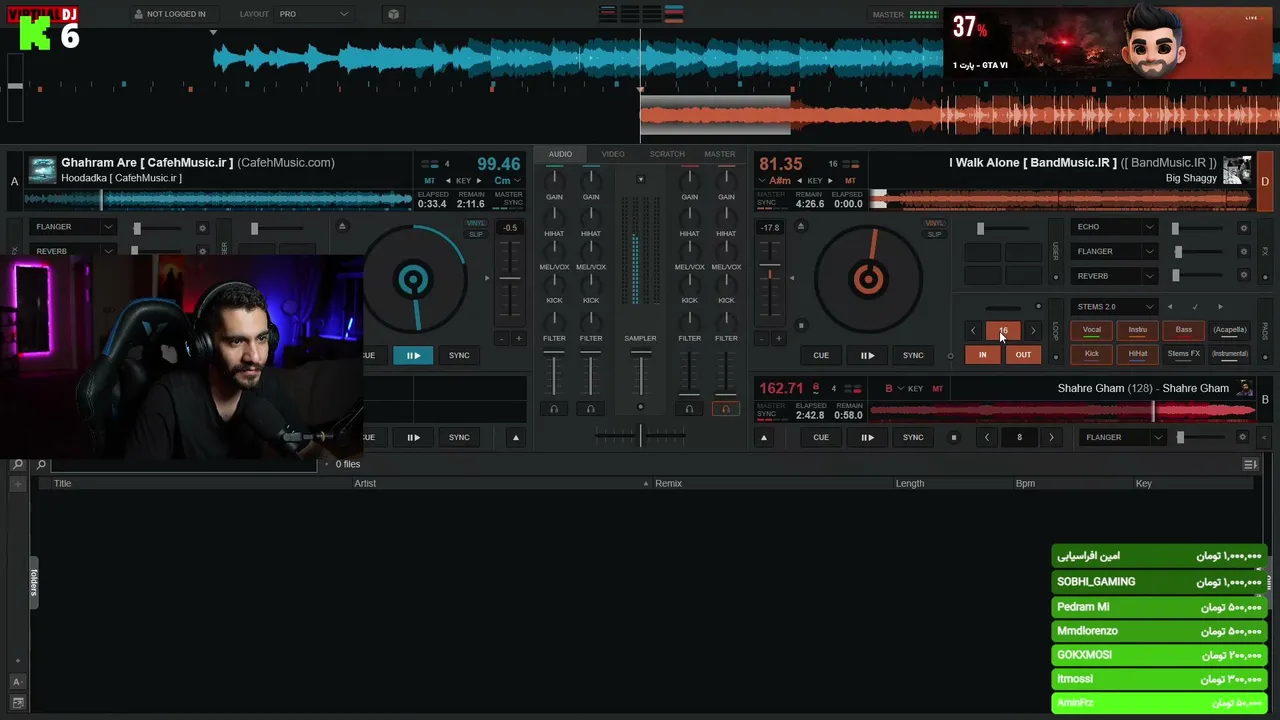The height and width of the screenshot is (720, 1280).
Task: Click the tempo lock icon on deck B
Action: [x=816, y=388]
